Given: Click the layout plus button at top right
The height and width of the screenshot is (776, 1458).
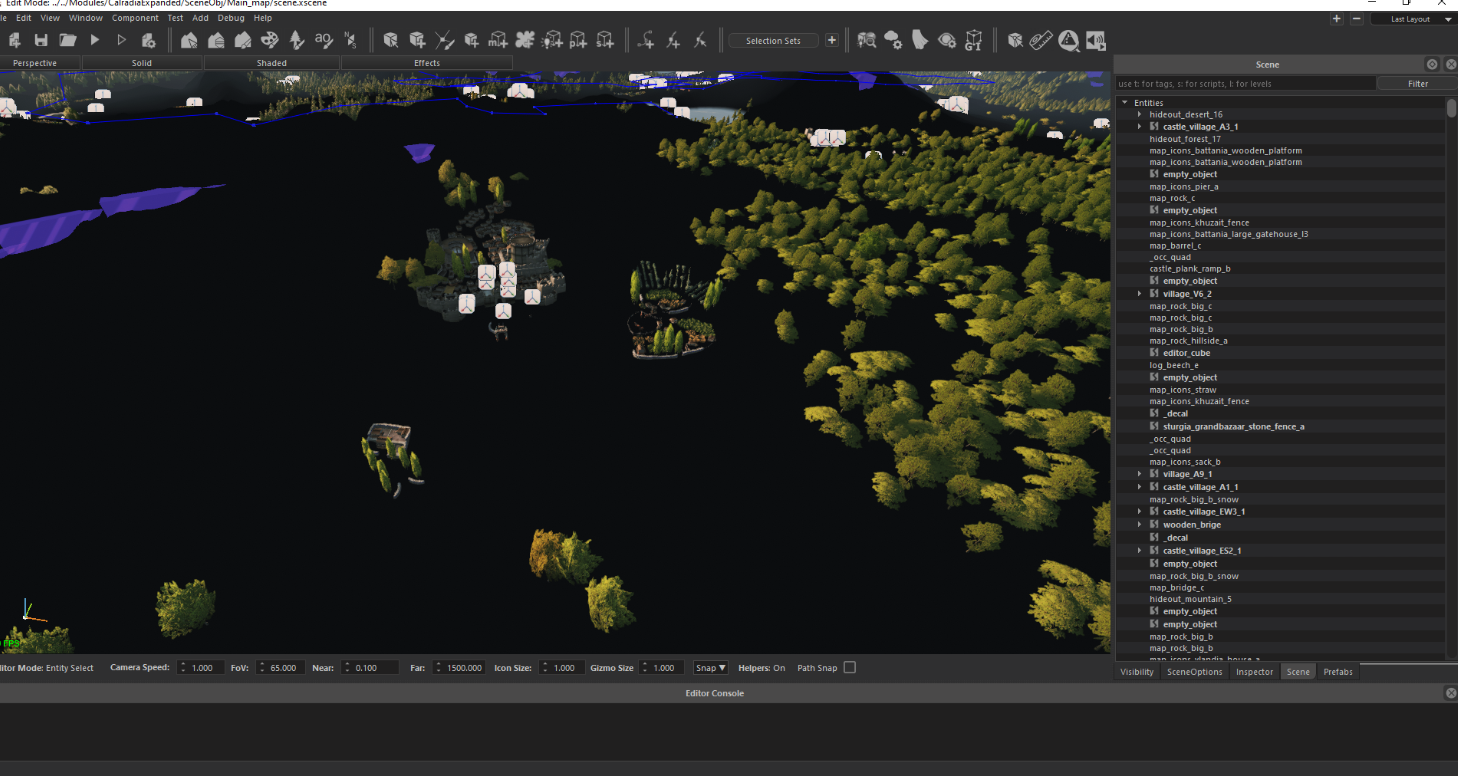Looking at the screenshot, I should [x=1337, y=19].
